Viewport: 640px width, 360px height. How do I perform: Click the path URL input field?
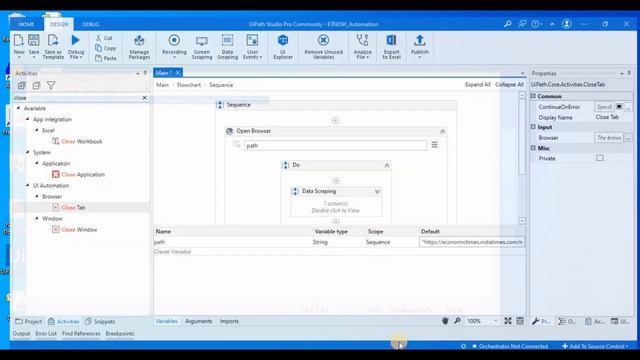pos(336,145)
